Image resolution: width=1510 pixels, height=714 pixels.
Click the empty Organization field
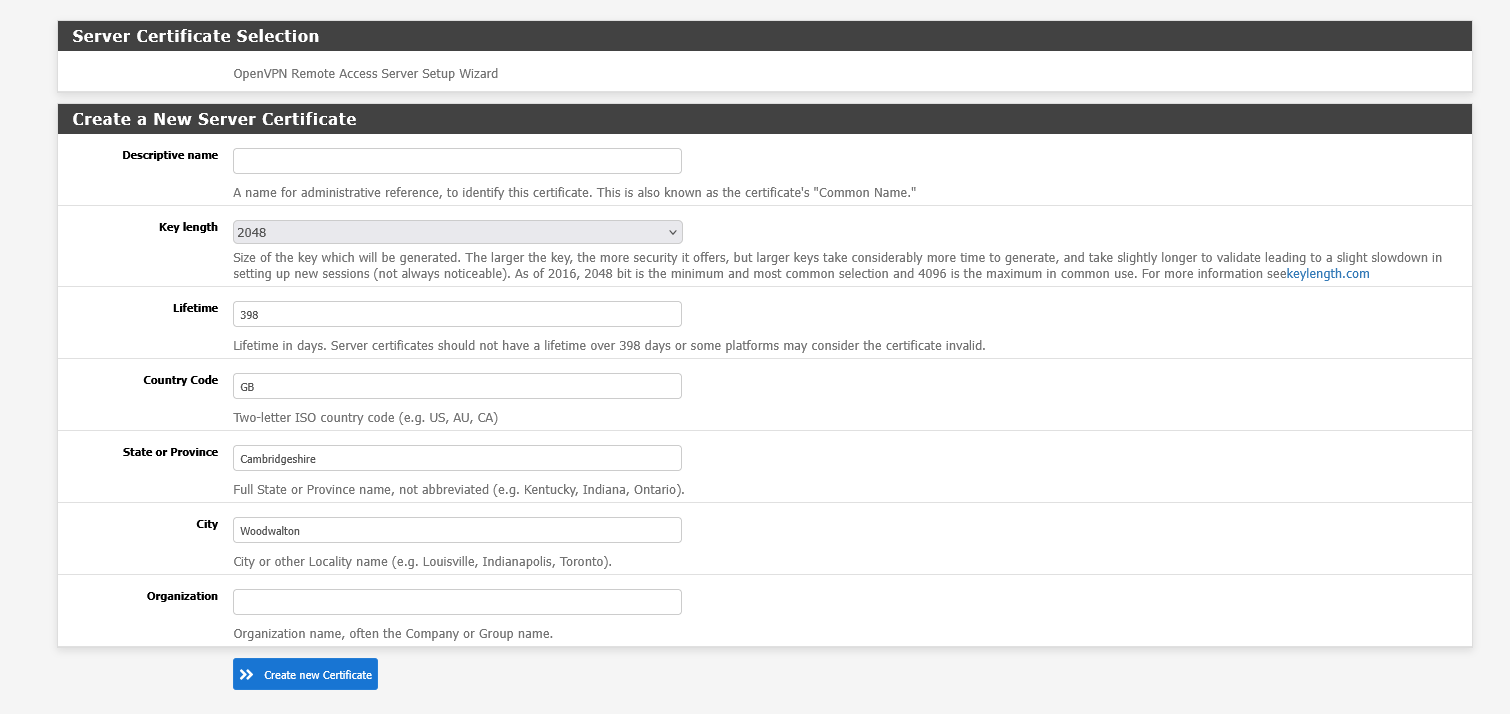coord(456,601)
